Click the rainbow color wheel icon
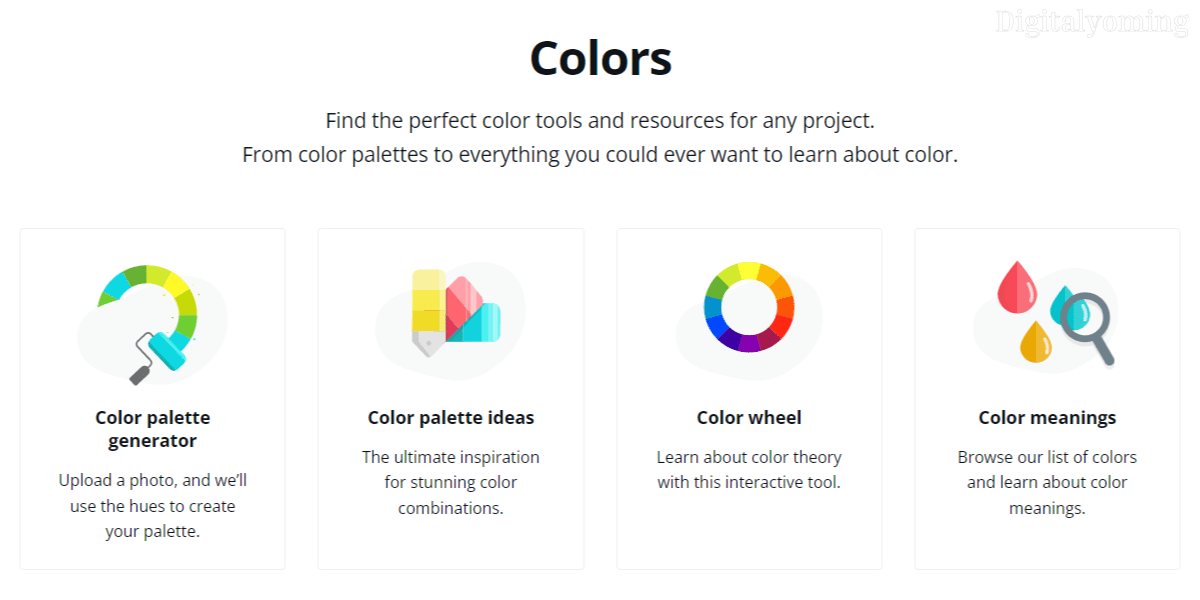Image resolution: width=1200 pixels, height=600 pixels. pyautogui.click(x=749, y=306)
